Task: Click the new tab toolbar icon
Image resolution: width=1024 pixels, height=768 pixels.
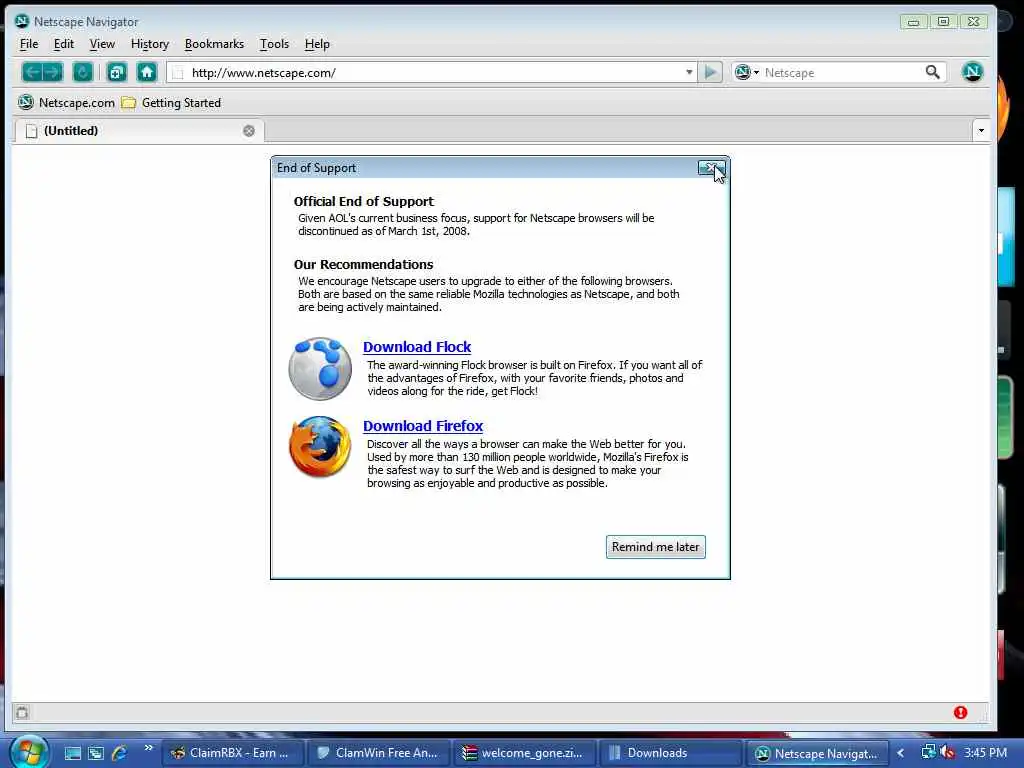Action: 117,72
